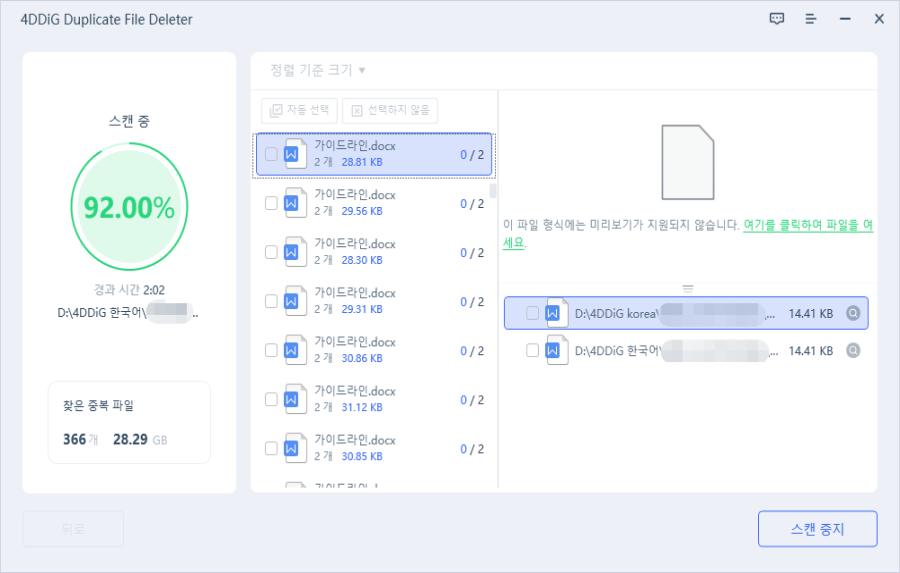The width and height of the screenshot is (900, 573).
Task: Click the 92.00% scan progress circle
Action: tap(129, 207)
